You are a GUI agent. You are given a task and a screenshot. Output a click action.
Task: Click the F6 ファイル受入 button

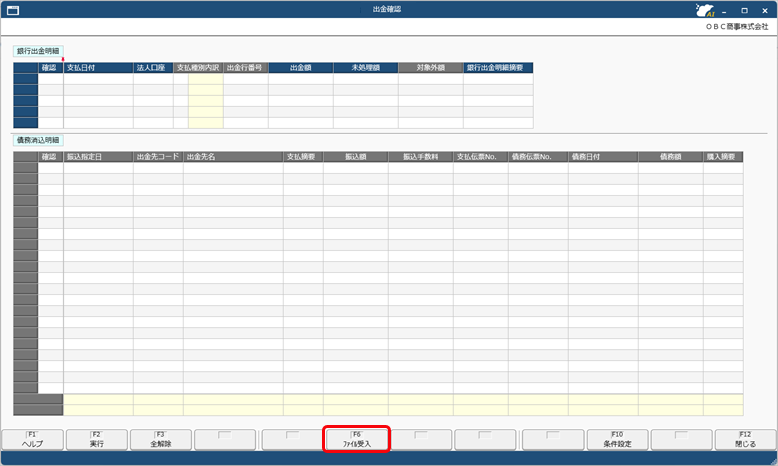(x=356, y=439)
